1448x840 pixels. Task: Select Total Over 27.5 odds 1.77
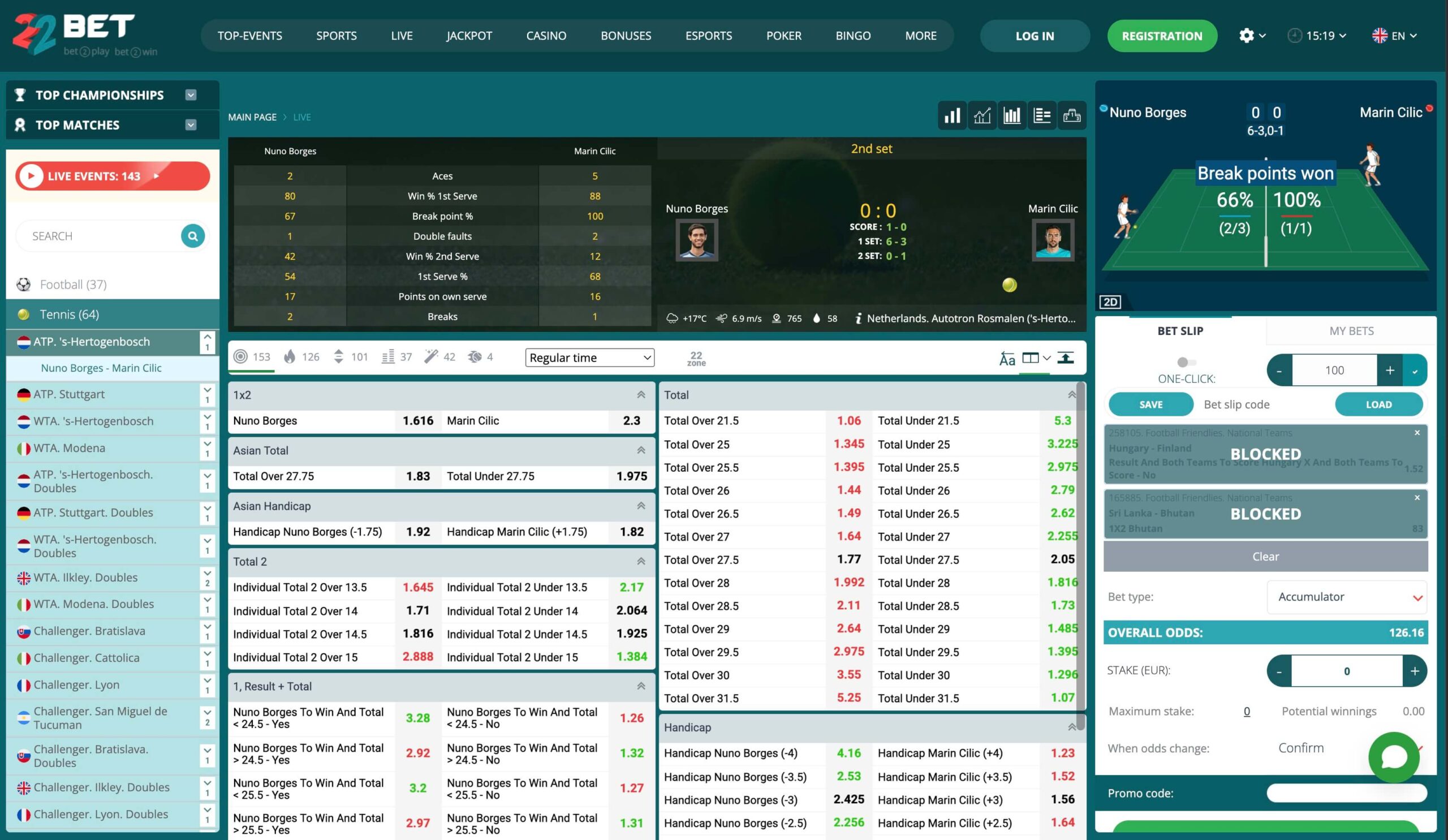(x=848, y=559)
